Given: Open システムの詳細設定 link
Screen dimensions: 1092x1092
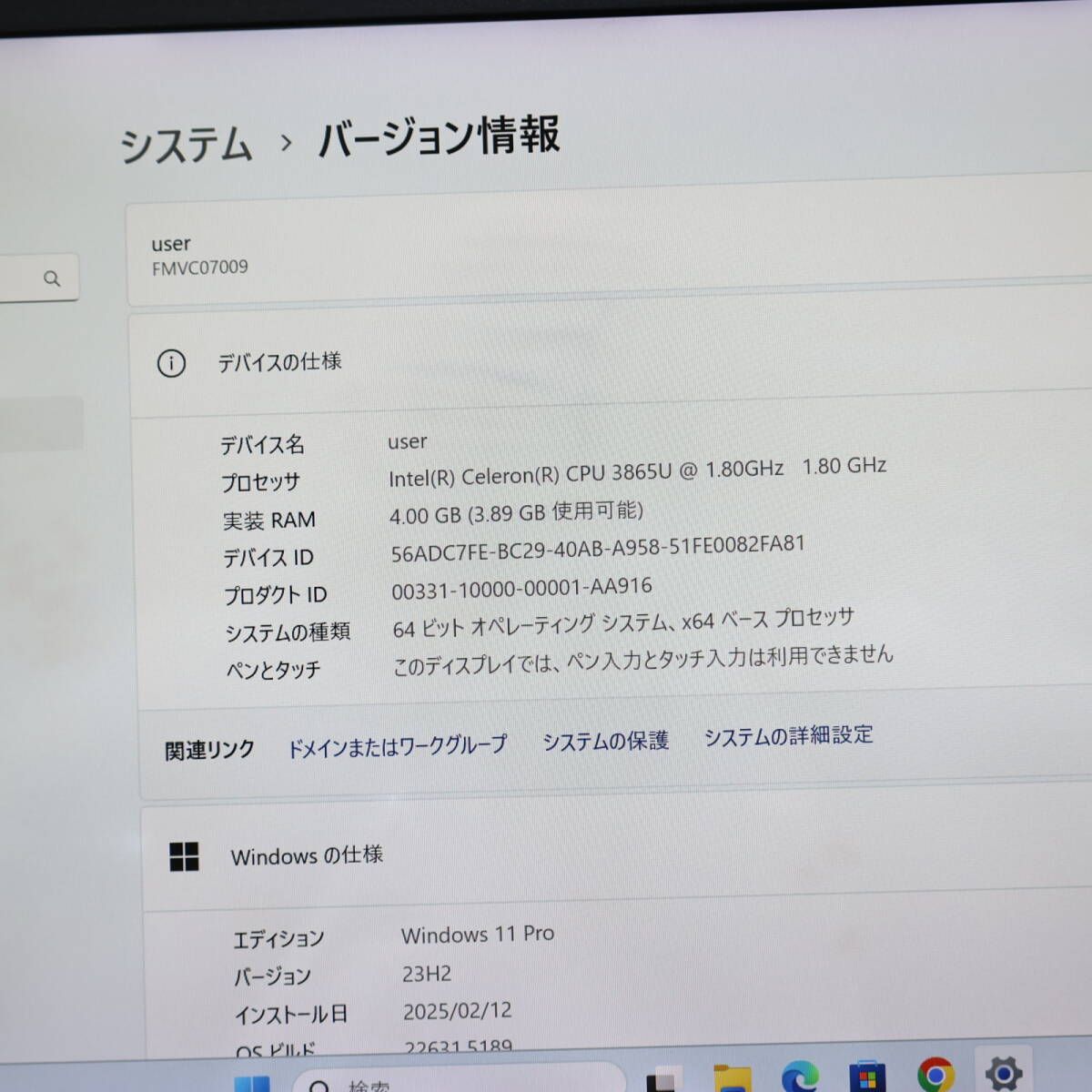Looking at the screenshot, I should point(788,735).
